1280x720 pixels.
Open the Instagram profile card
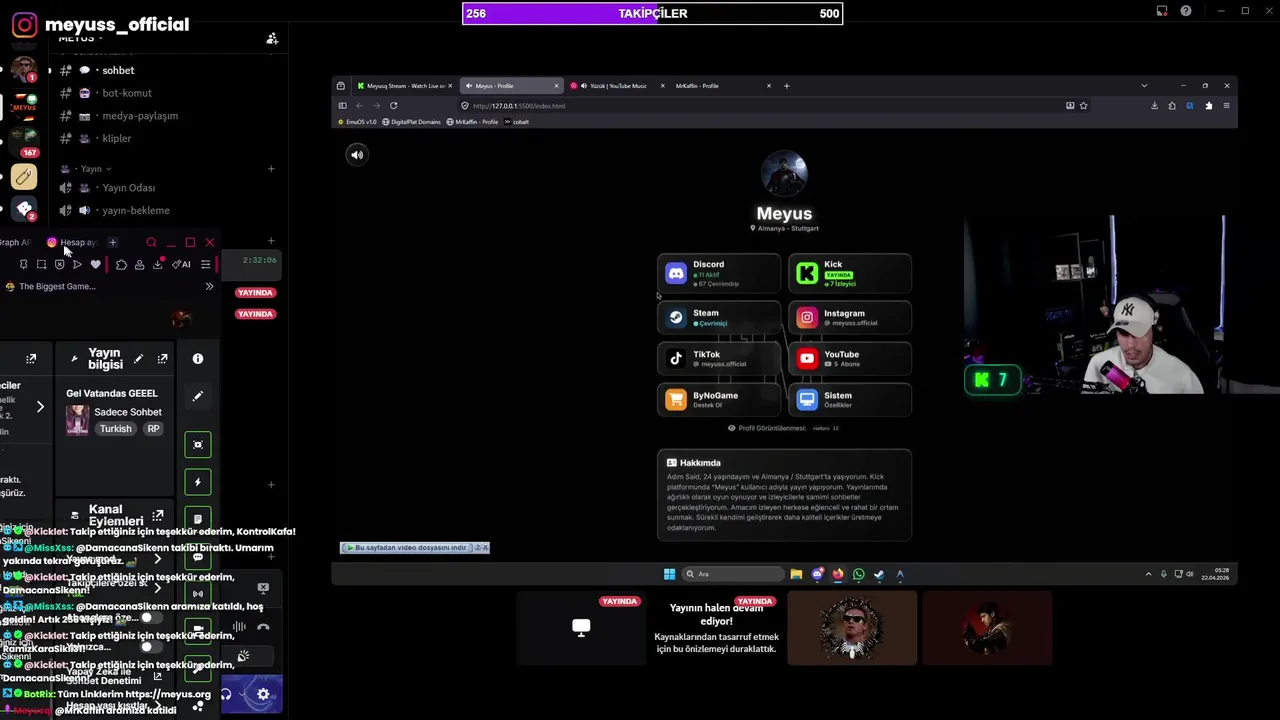[850, 317]
